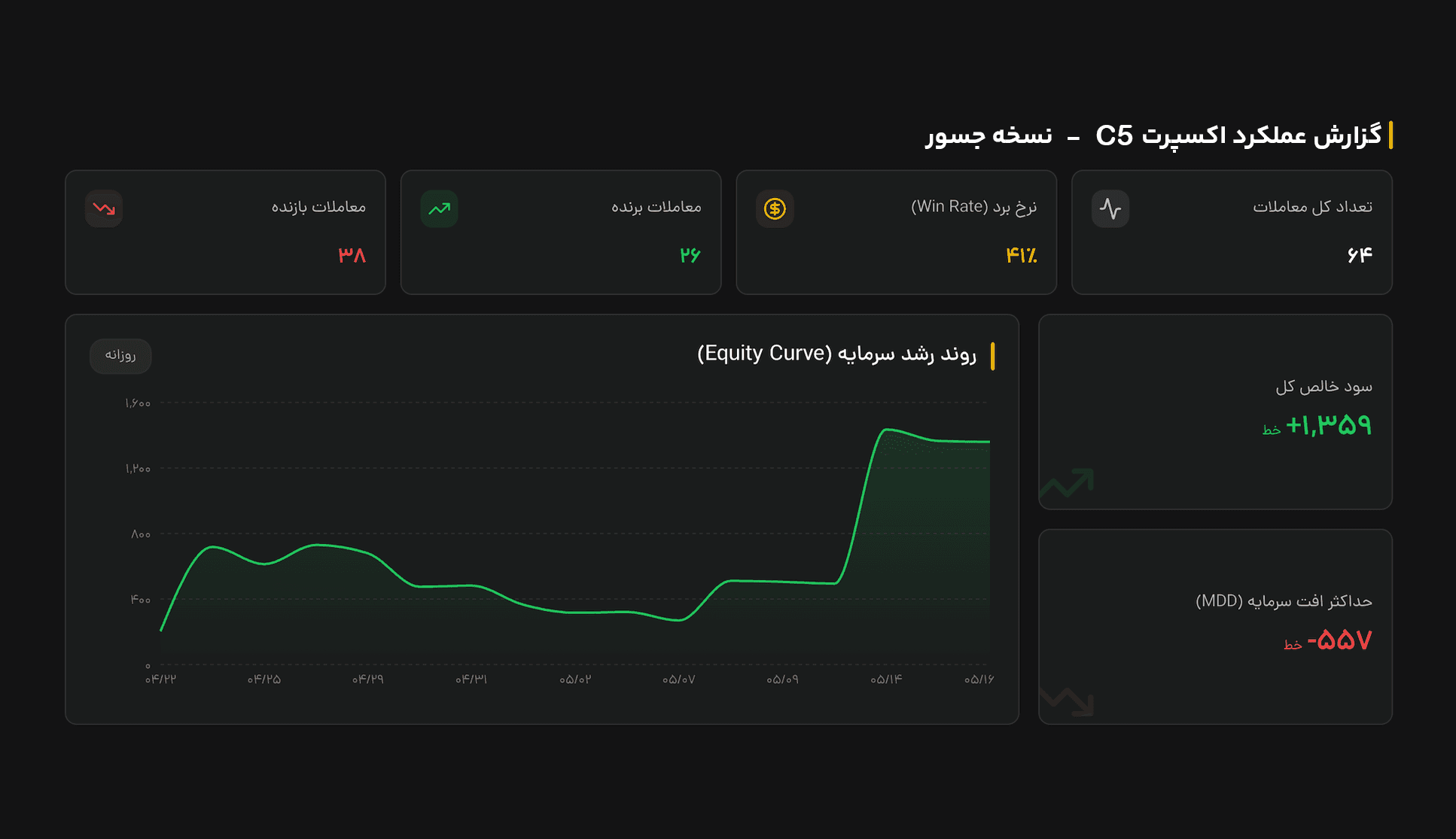This screenshot has width=1456, height=839.
Task: Click the win rate value ۴۱٪
Action: [x=1022, y=255]
